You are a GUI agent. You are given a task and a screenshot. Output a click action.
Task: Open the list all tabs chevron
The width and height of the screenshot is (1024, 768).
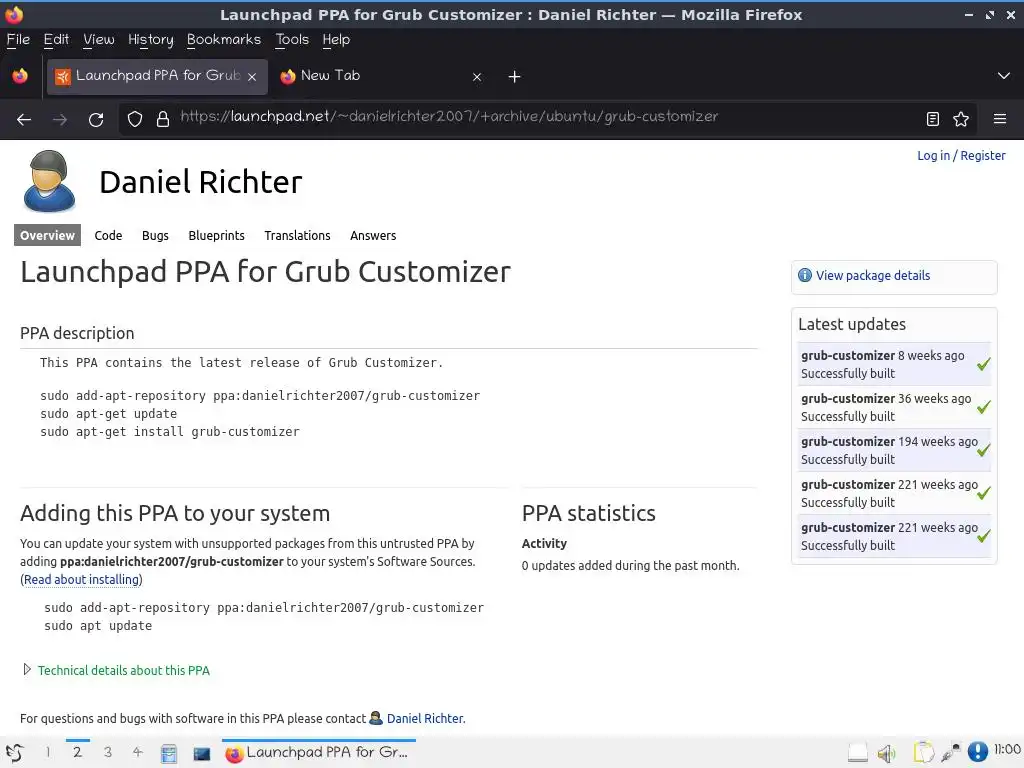(1004, 76)
